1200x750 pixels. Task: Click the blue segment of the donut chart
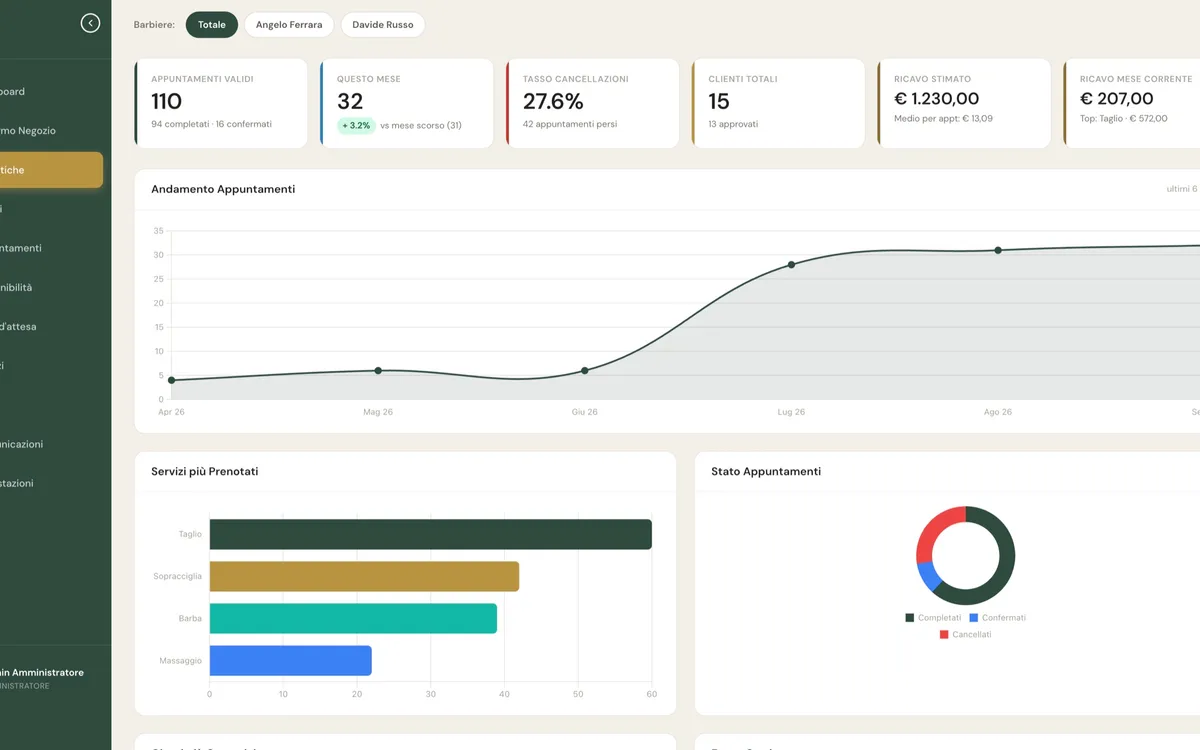coord(929,576)
